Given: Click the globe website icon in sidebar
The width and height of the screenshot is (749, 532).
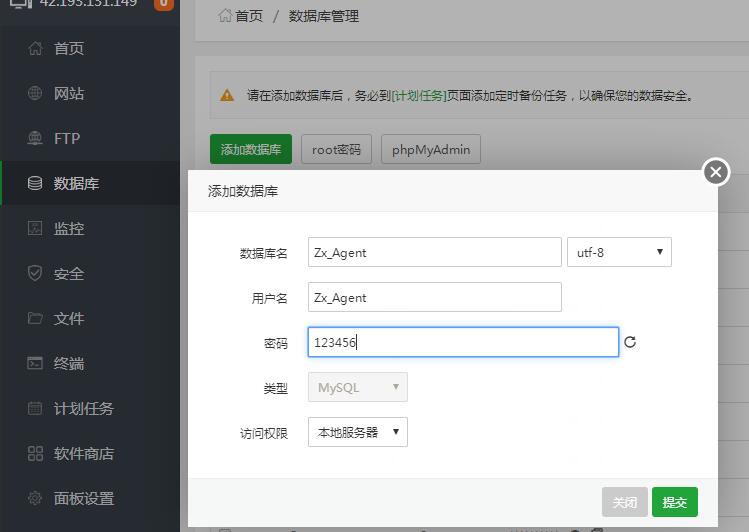Looking at the screenshot, I should pyautogui.click(x=35, y=94).
